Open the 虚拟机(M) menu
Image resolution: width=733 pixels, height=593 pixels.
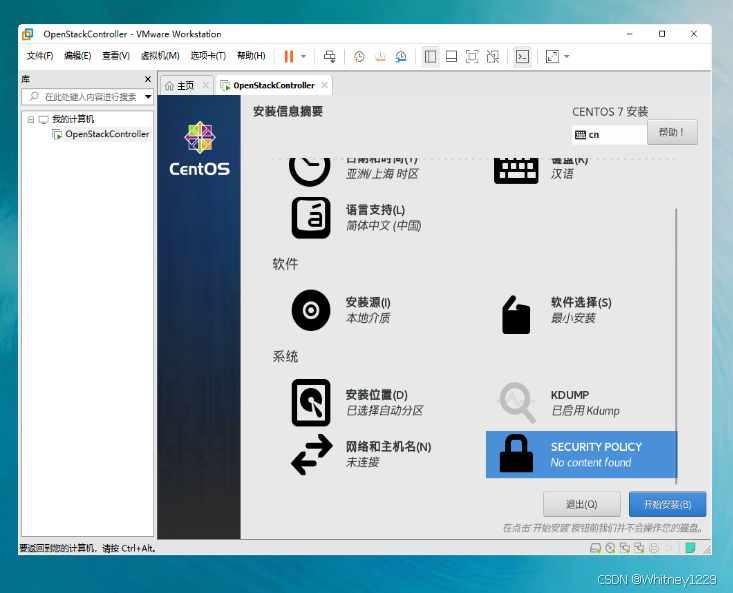click(x=160, y=56)
